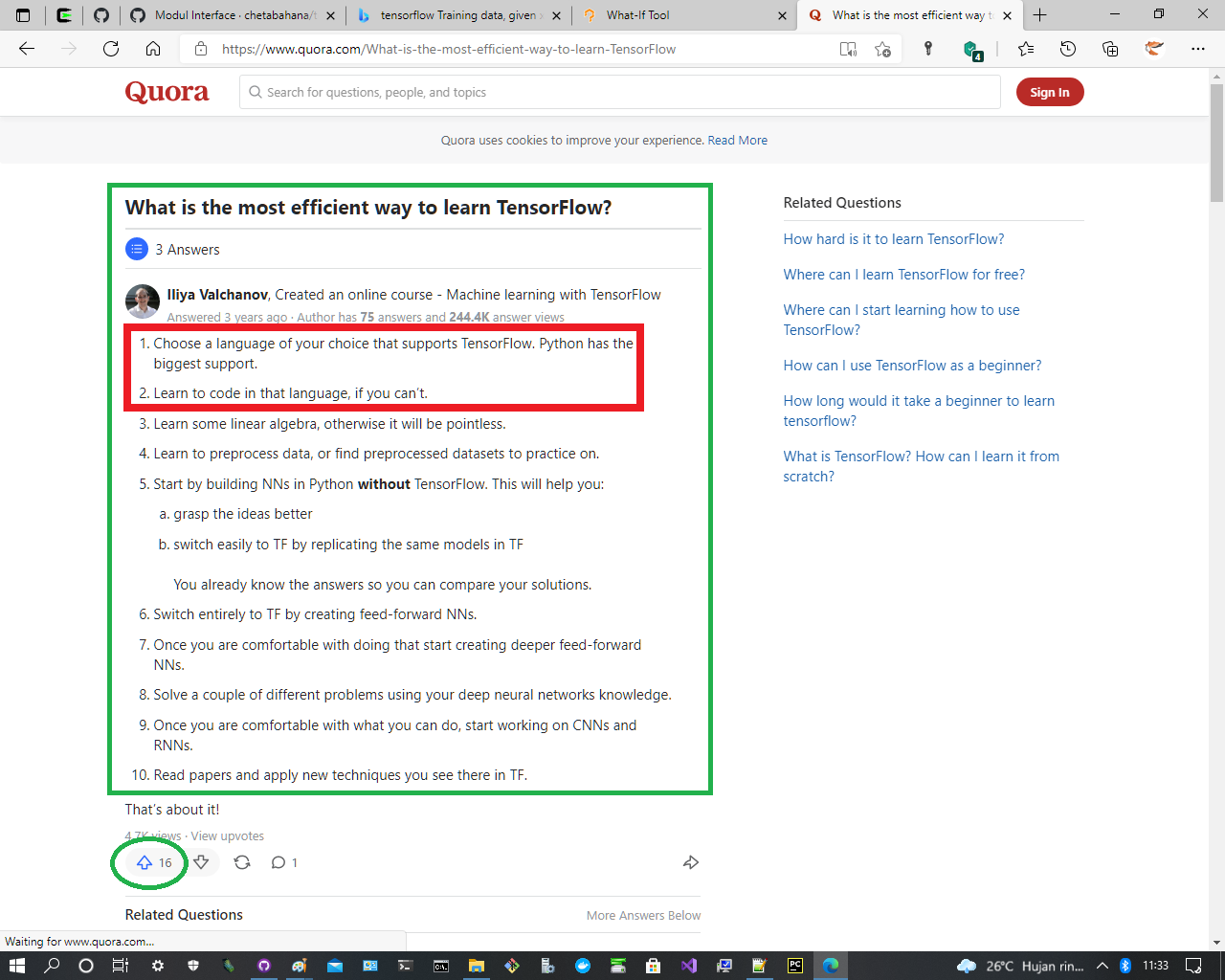Downvote the answer with the down arrow
Image resolution: width=1225 pixels, height=980 pixels.
[x=201, y=862]
